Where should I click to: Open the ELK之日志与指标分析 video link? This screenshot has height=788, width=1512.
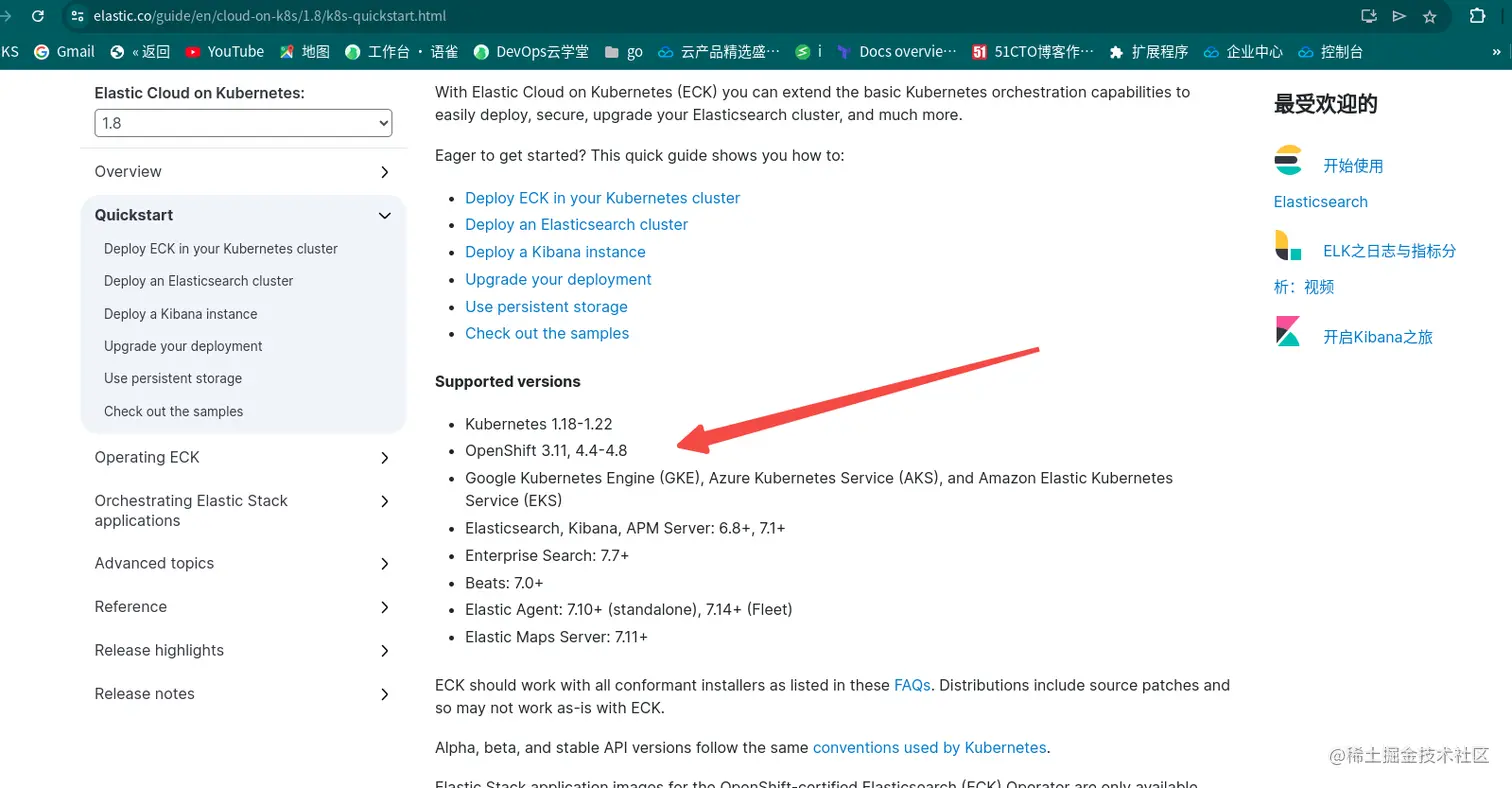pyautogui.click(x=1389, y=251)
